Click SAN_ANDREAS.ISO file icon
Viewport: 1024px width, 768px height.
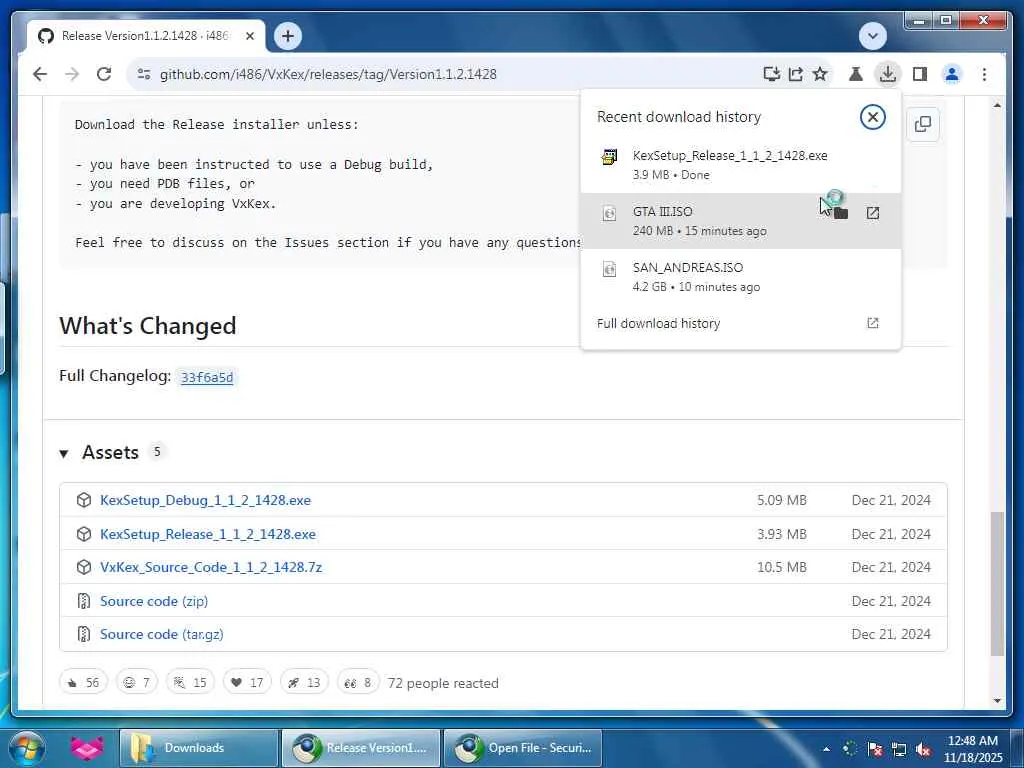[609, 269]
